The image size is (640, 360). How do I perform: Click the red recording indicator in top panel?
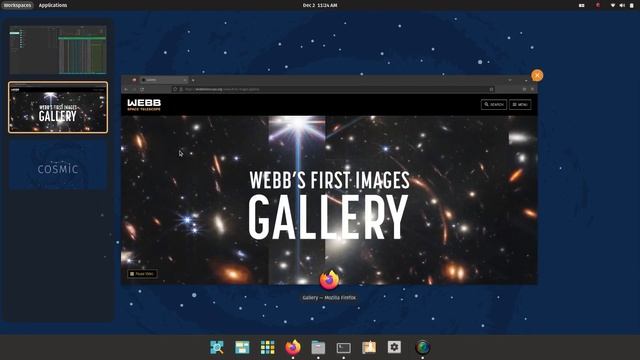[598, 5]
